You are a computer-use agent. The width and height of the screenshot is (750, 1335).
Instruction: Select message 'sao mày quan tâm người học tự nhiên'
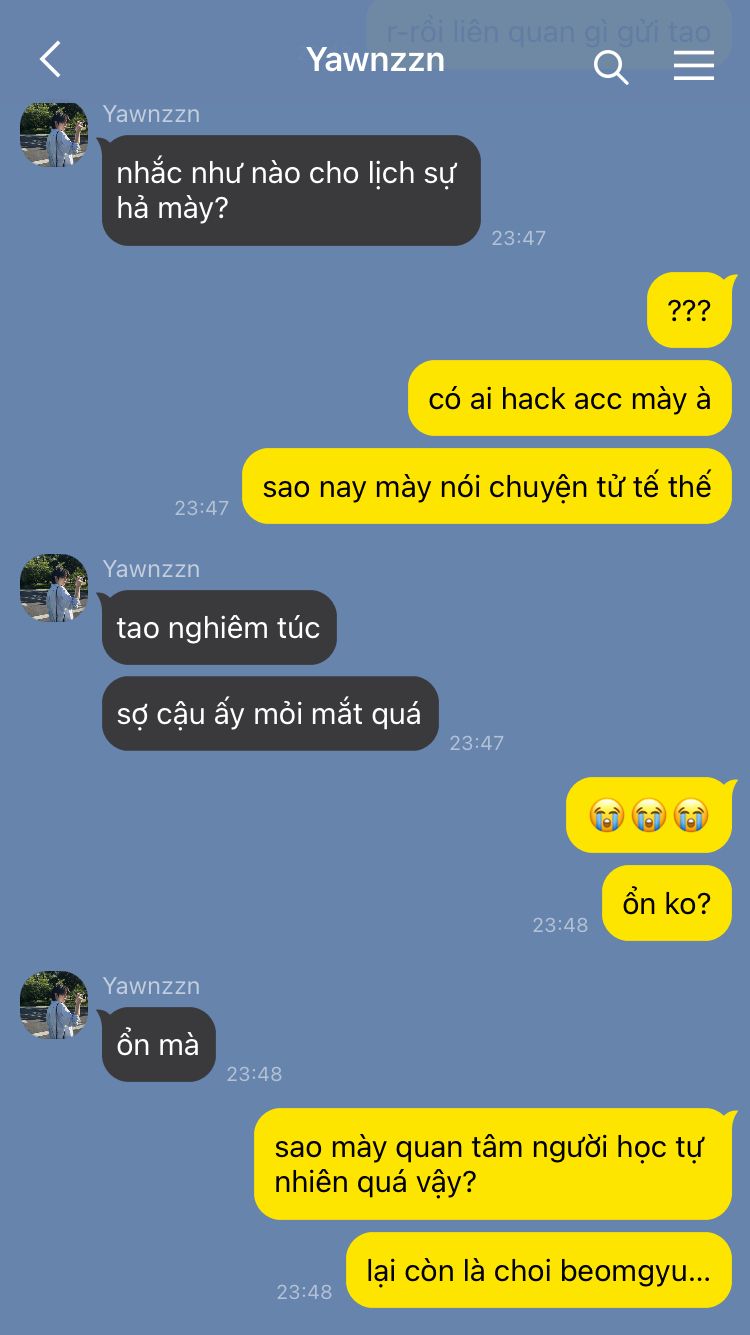coord(493,1164)
